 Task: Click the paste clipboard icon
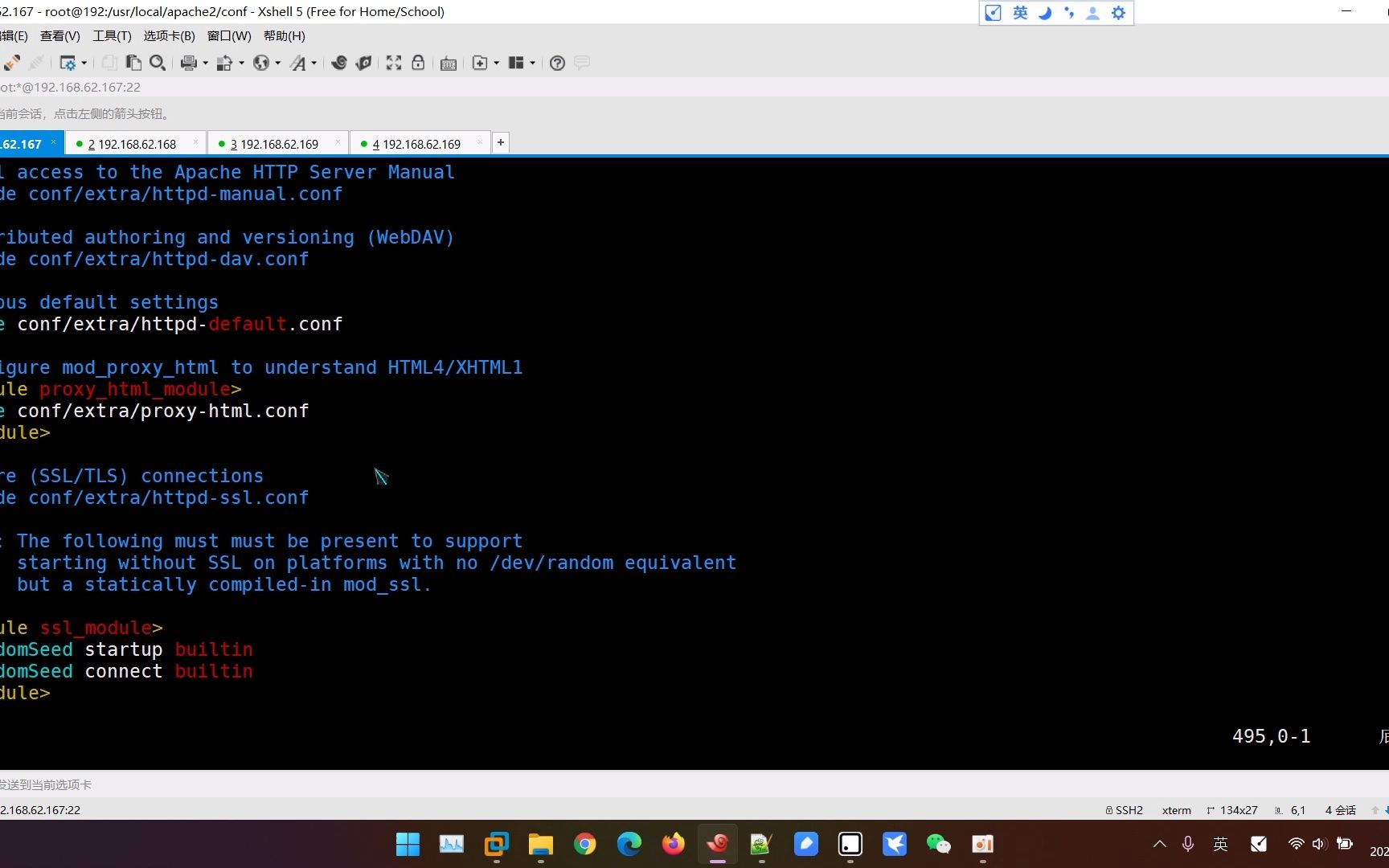click(x=133, y=63)
